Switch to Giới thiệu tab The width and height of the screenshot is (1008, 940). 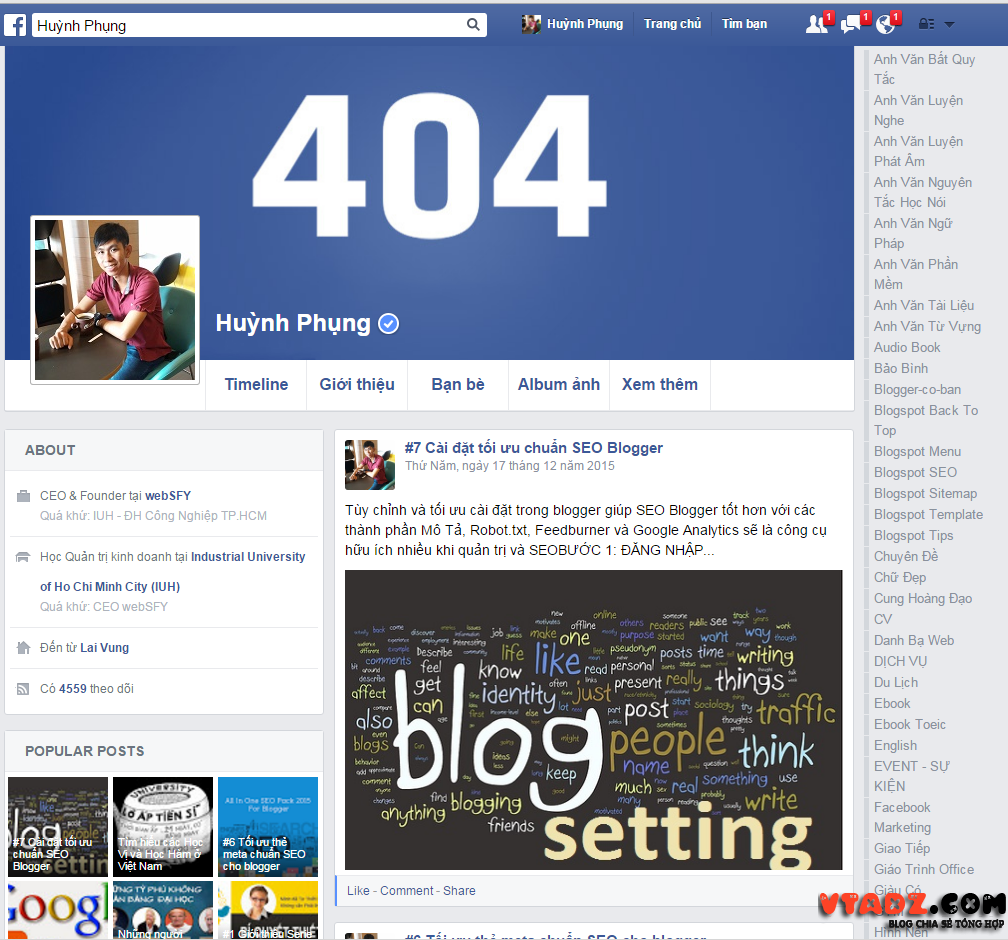[x=357, y=384]
